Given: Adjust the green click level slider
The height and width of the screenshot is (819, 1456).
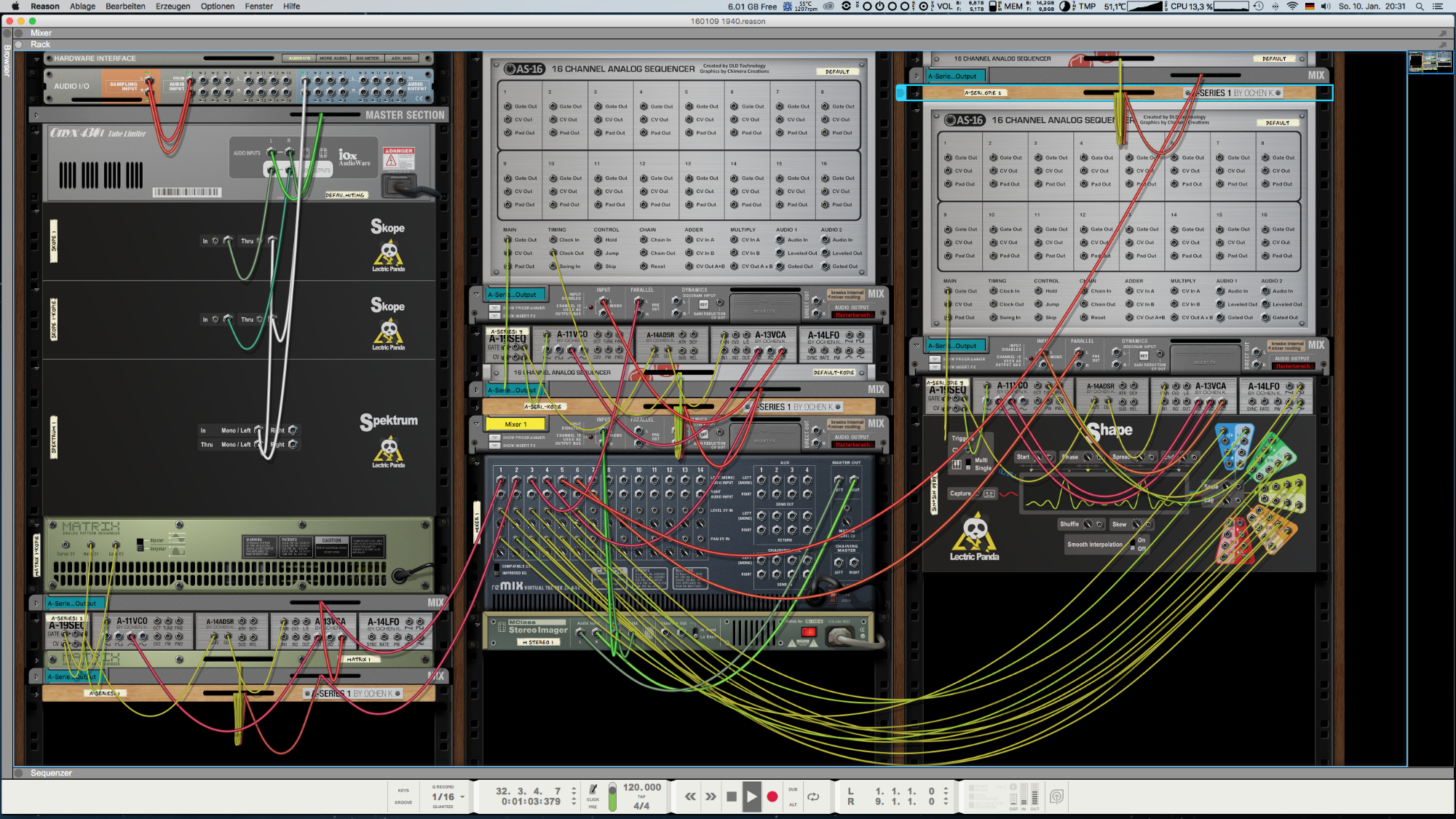Looking at the screenshot, I should 612,797.
